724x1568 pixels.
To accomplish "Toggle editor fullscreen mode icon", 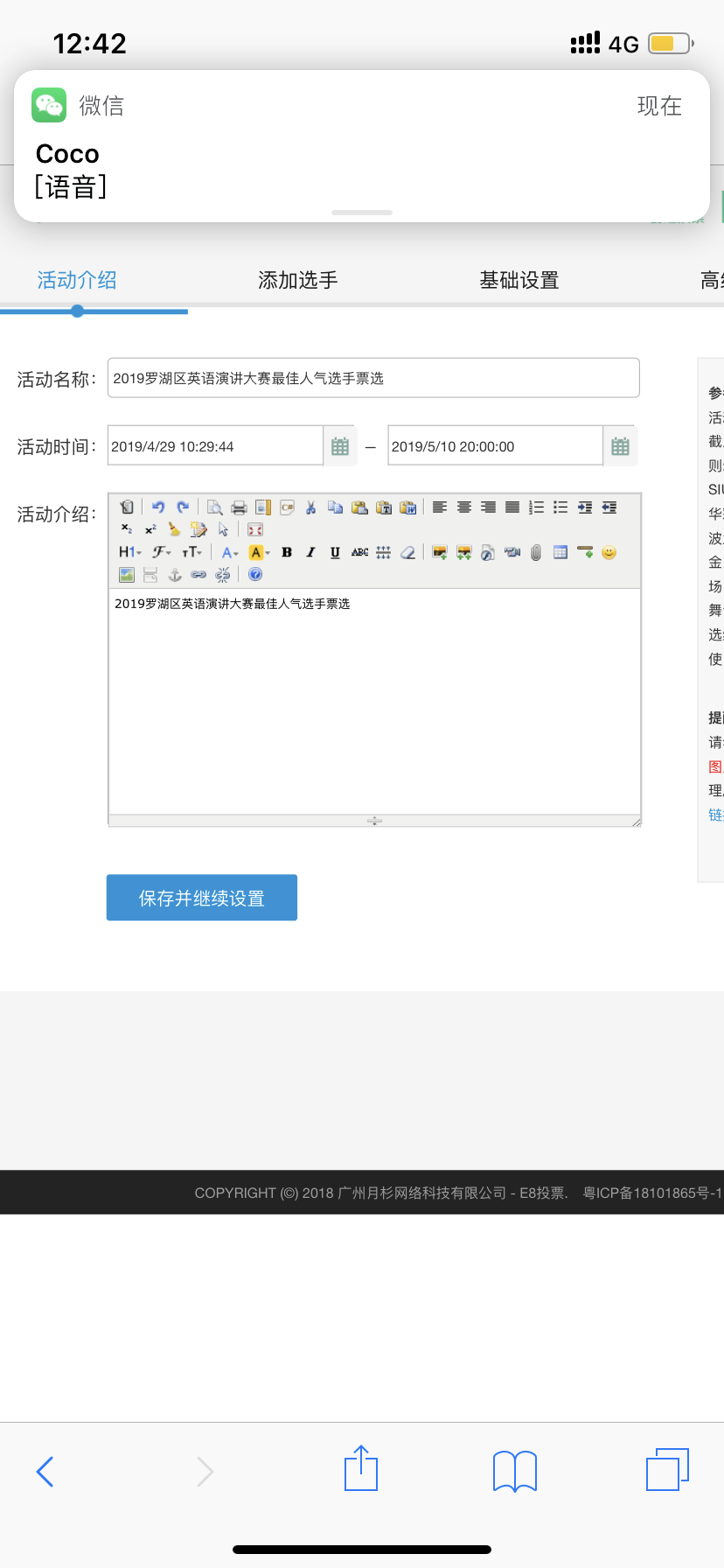I will tap(255, 529).
